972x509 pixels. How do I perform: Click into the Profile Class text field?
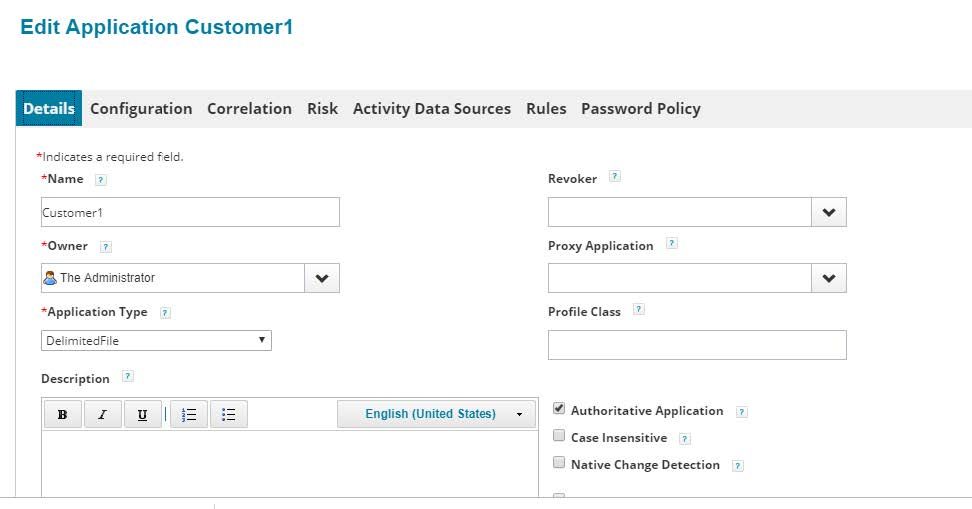click(x=697, y=345)
